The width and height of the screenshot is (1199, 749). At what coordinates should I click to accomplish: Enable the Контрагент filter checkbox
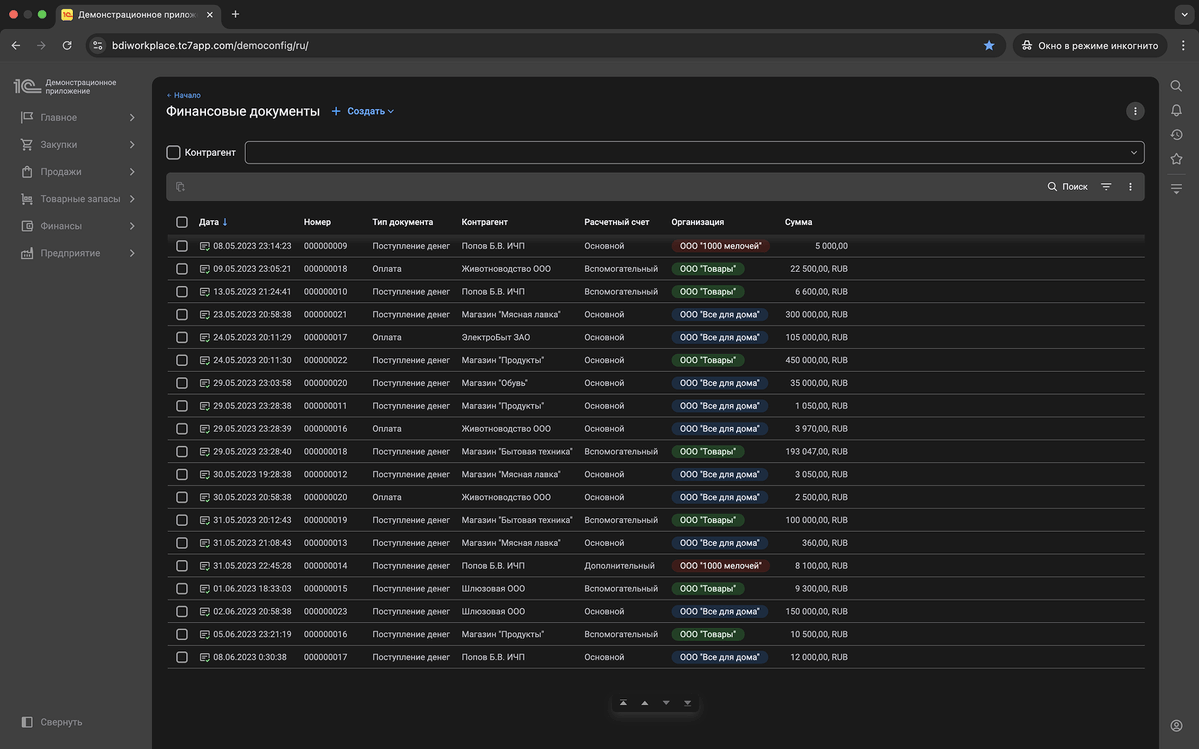[174, 152]
